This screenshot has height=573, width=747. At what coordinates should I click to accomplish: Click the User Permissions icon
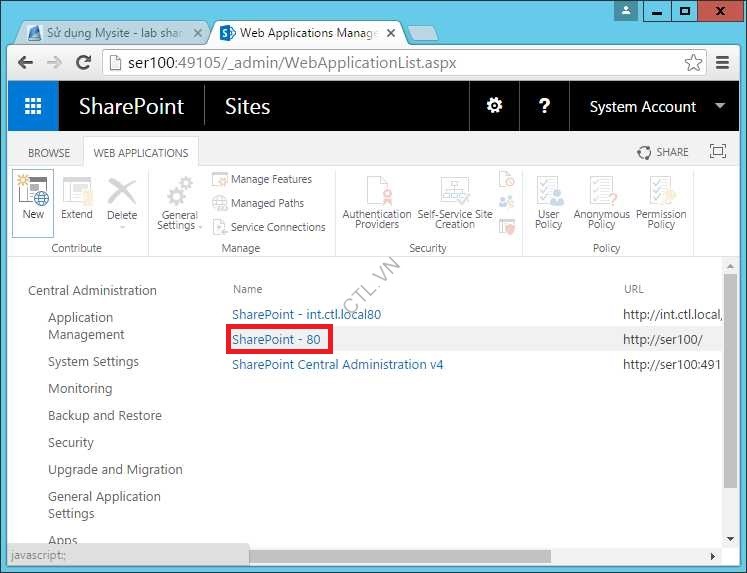click(506, 202)
